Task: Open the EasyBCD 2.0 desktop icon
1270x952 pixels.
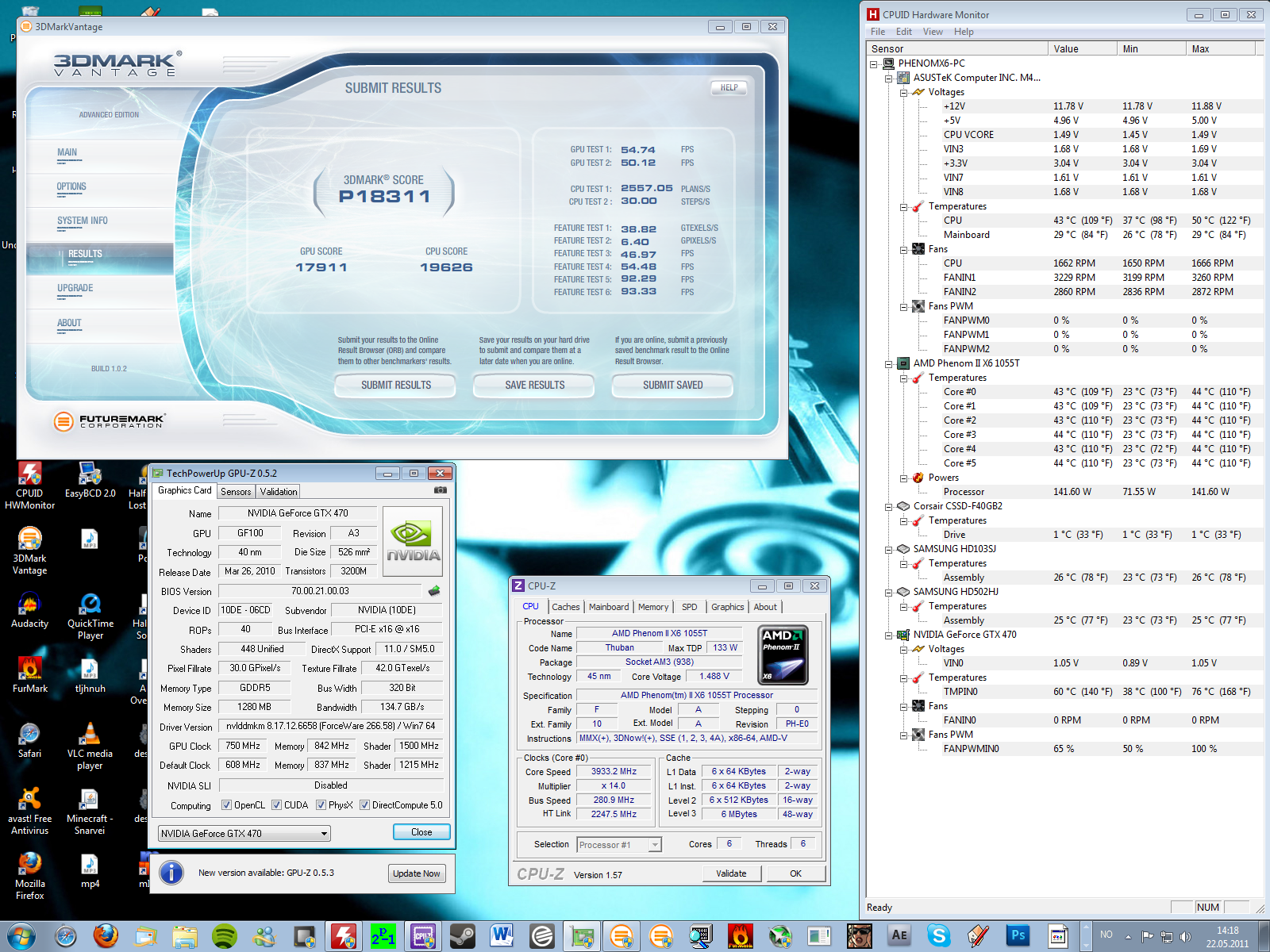Action: tap(90, 480)
